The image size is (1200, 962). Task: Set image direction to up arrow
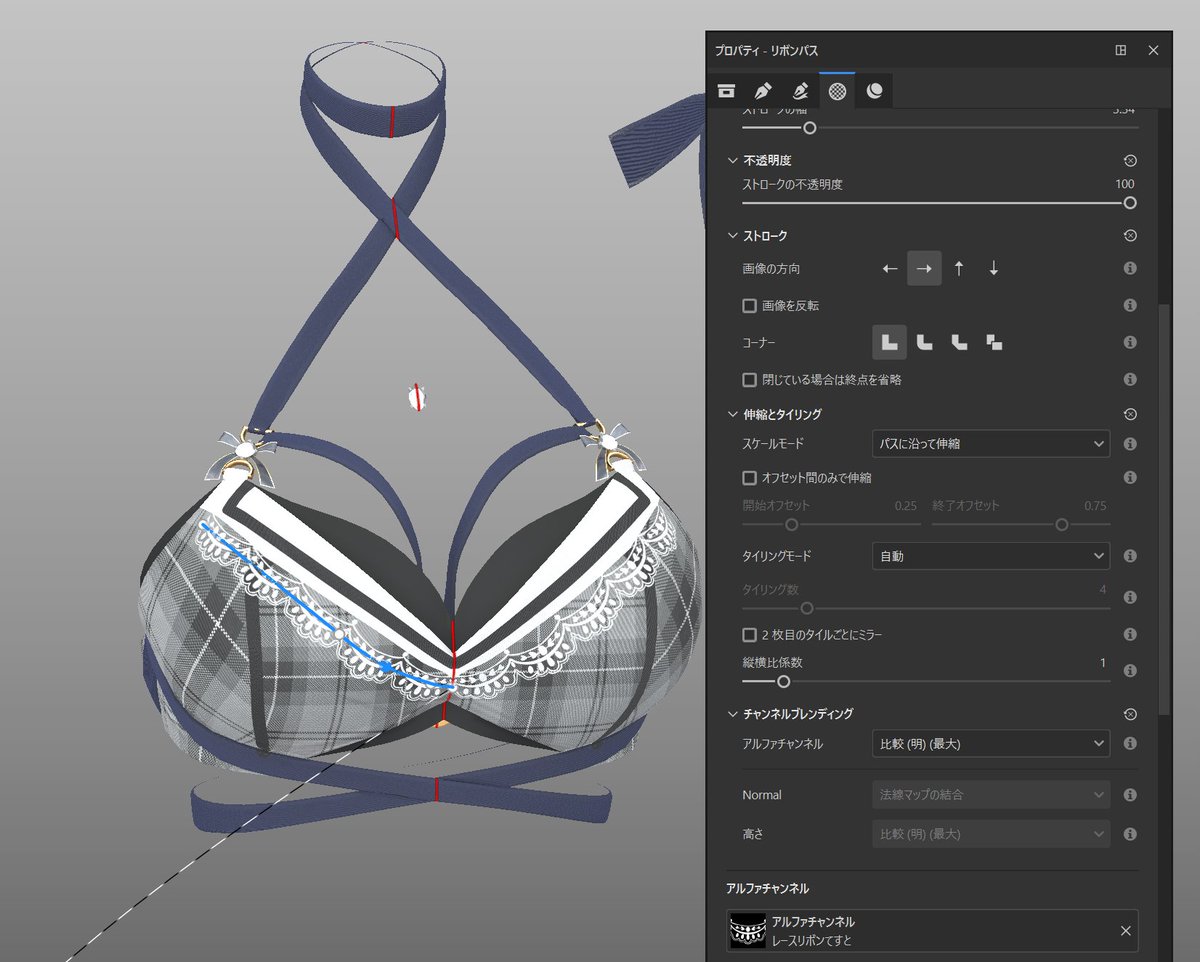tap(959, 269)
